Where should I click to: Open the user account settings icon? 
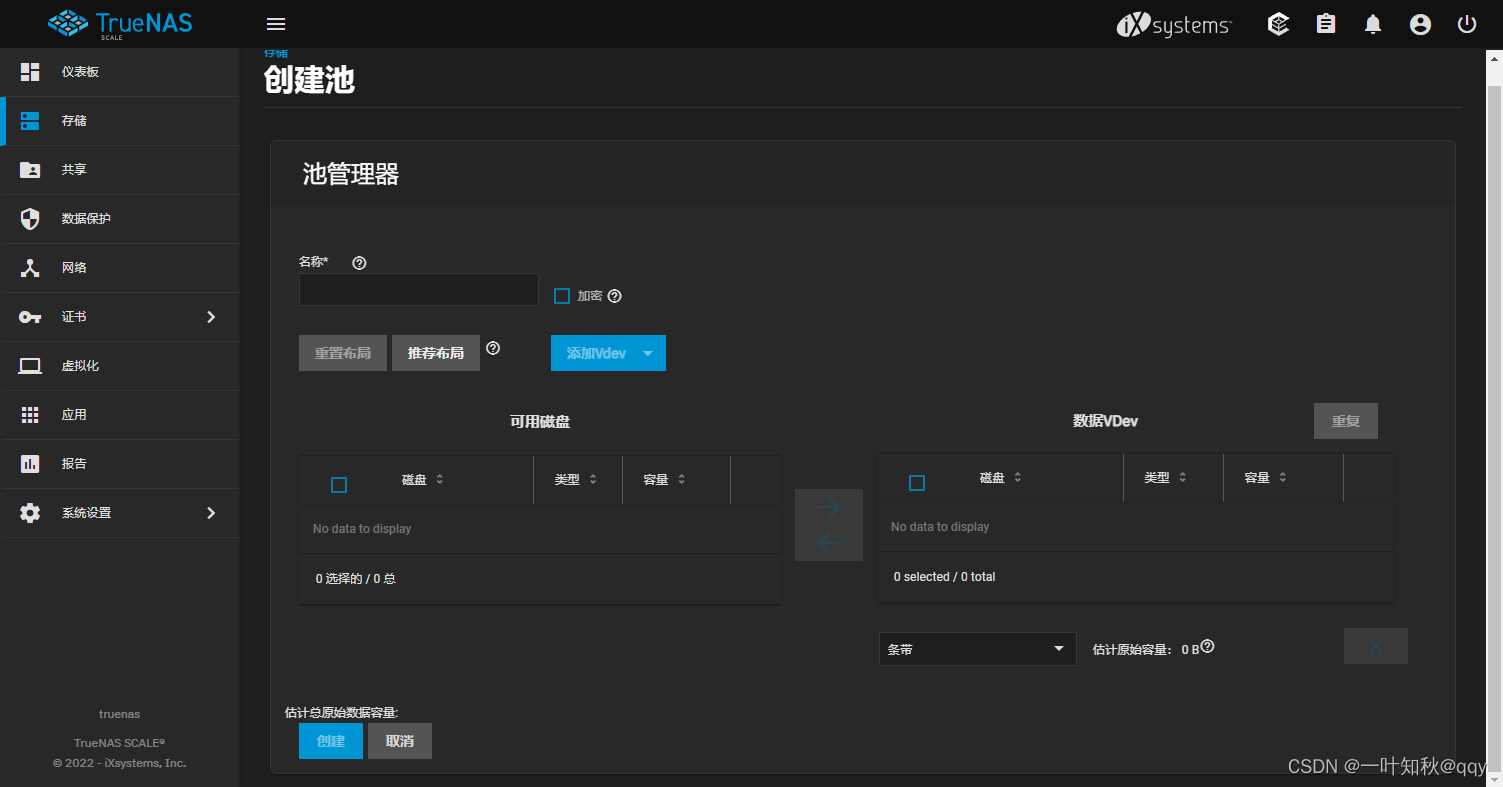pos(1420,24)
